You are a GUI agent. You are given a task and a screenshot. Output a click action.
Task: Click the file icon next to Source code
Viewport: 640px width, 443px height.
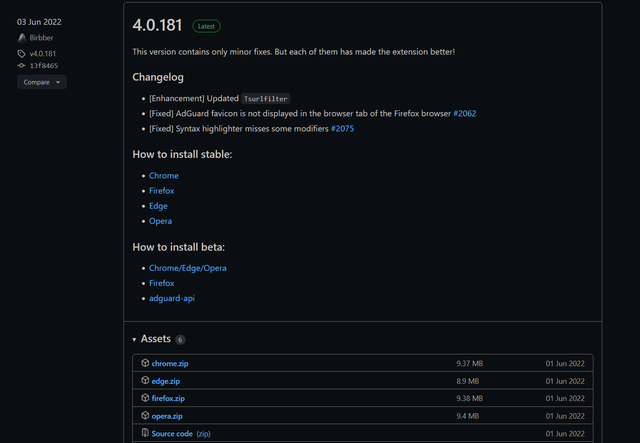pos(145,433)
